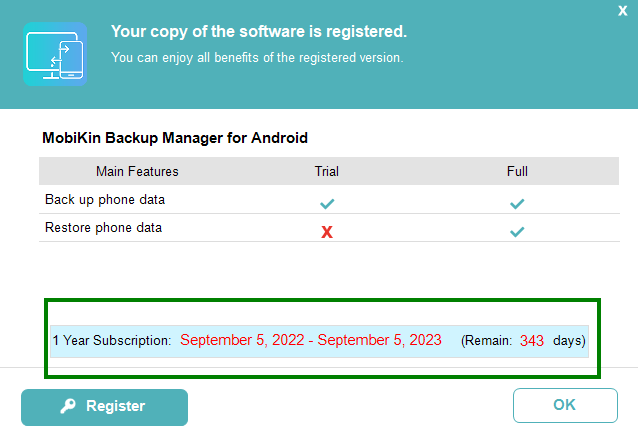Confirm by clicking the OK button
638x438 pixels.
click(x=564, y=406)
